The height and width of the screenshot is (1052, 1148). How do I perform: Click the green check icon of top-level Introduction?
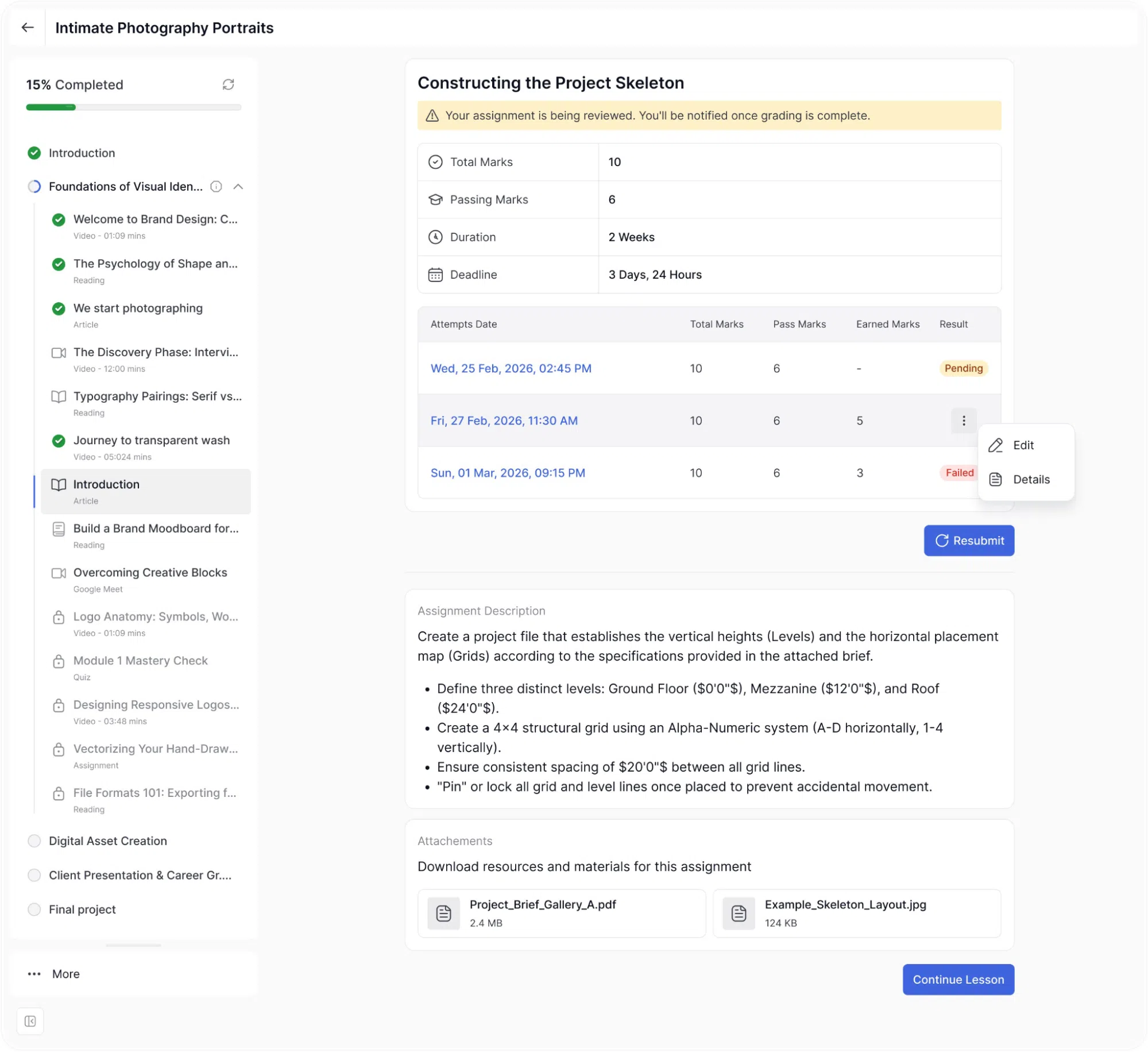[34, 153]
